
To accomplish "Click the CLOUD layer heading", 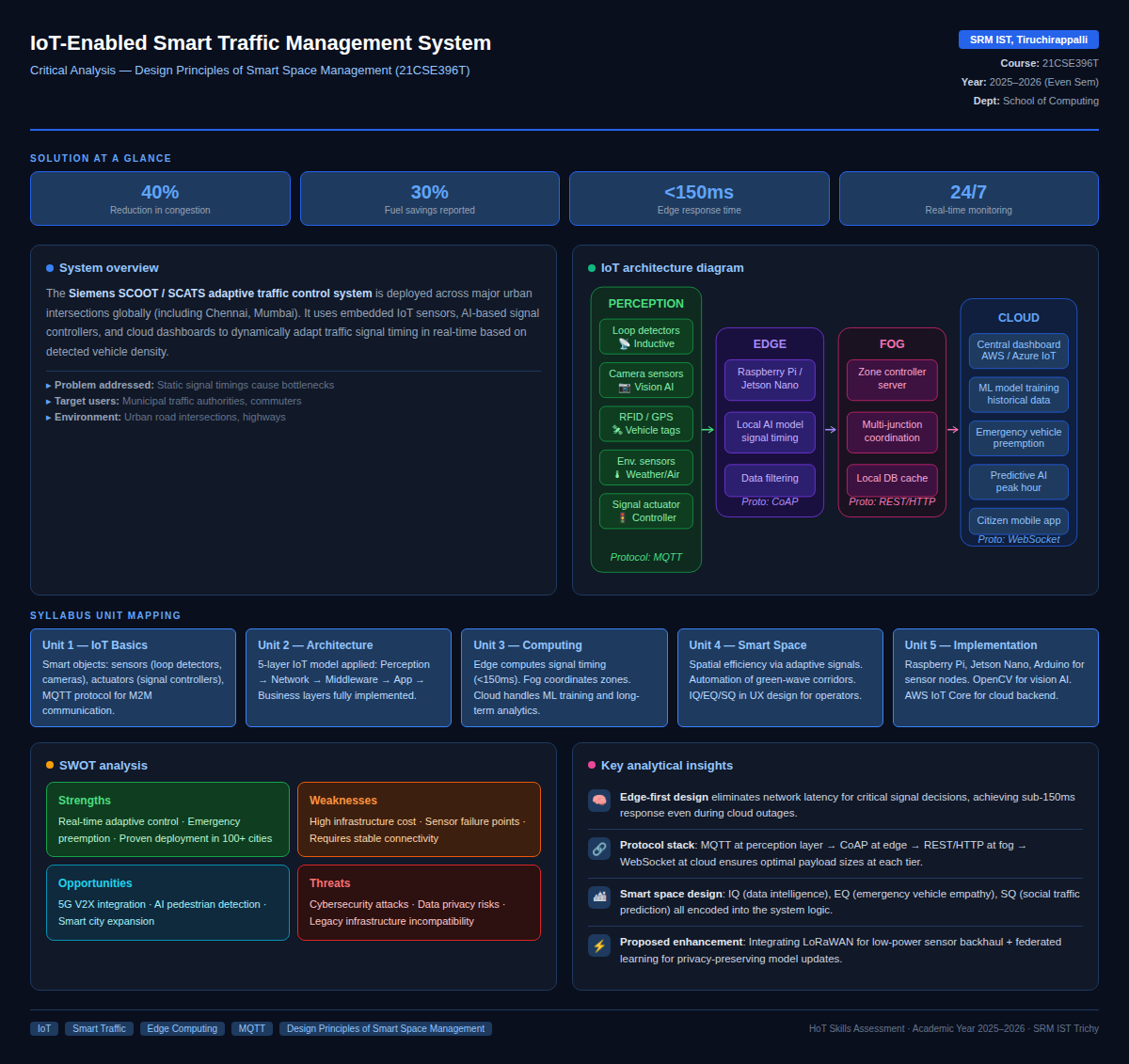I will pyautogui.click(x=1019, y=318).
